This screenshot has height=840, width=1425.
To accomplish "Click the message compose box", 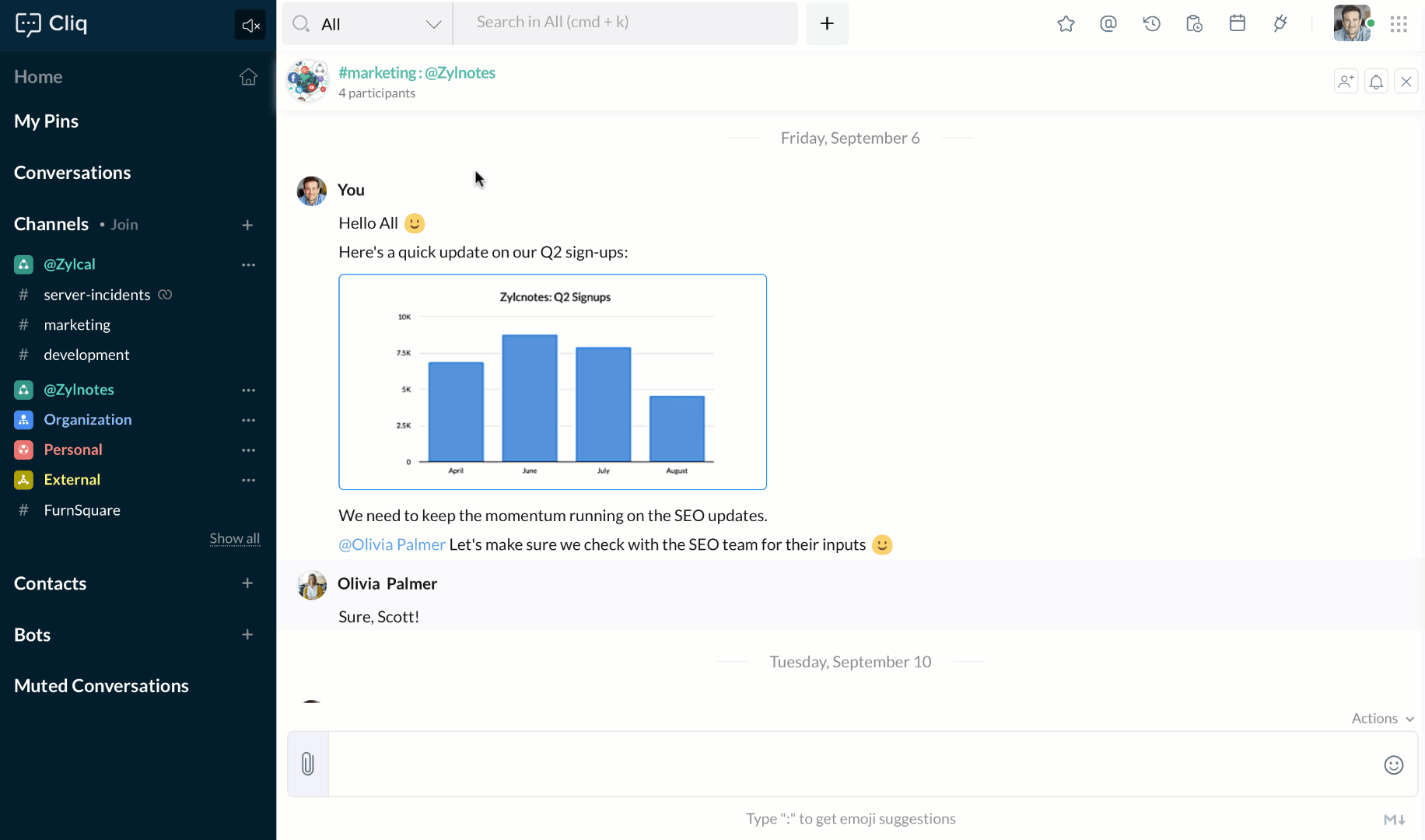I will [854, 764].
